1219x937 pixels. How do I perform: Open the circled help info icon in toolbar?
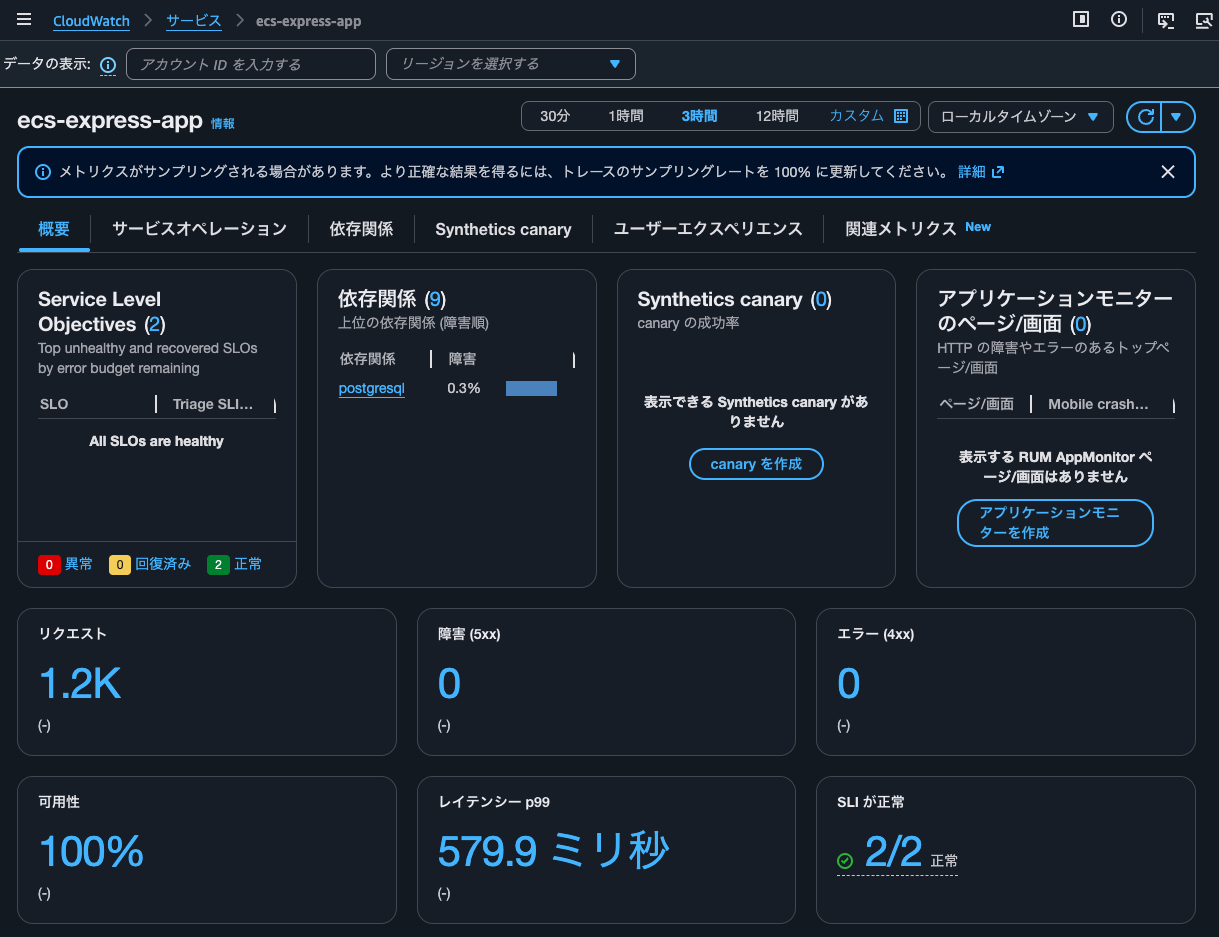1119,19
